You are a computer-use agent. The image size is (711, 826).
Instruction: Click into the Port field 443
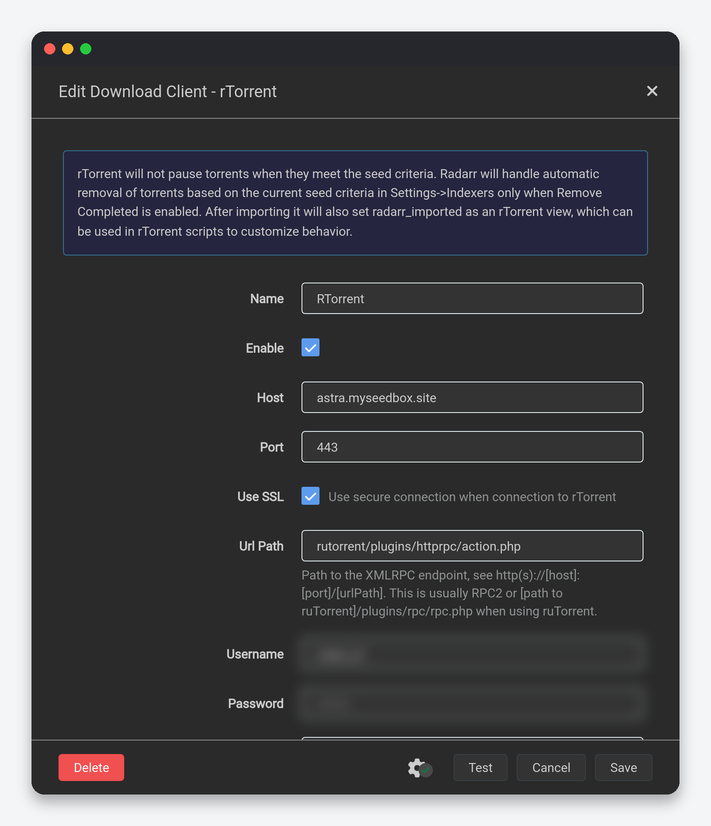[472, 447]
